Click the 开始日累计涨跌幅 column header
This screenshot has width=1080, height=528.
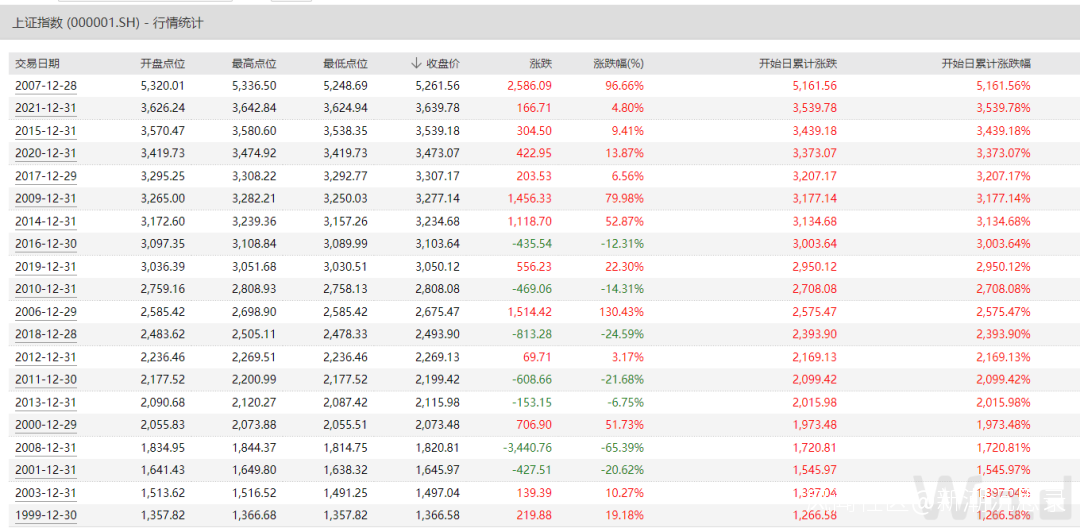[x=986, y=63]
